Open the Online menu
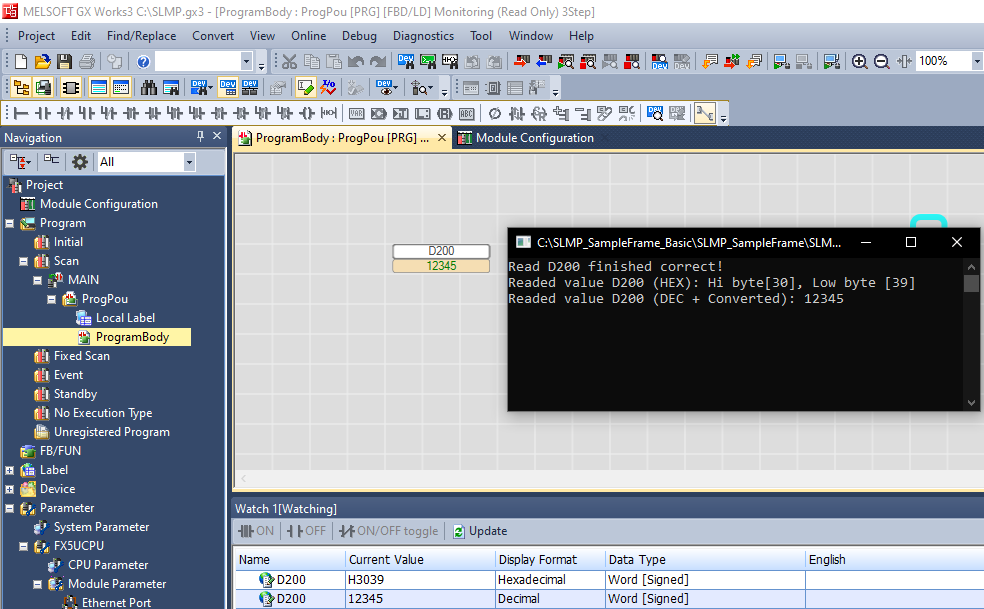This screenshot has width=984, height=609. click(308, 36)
